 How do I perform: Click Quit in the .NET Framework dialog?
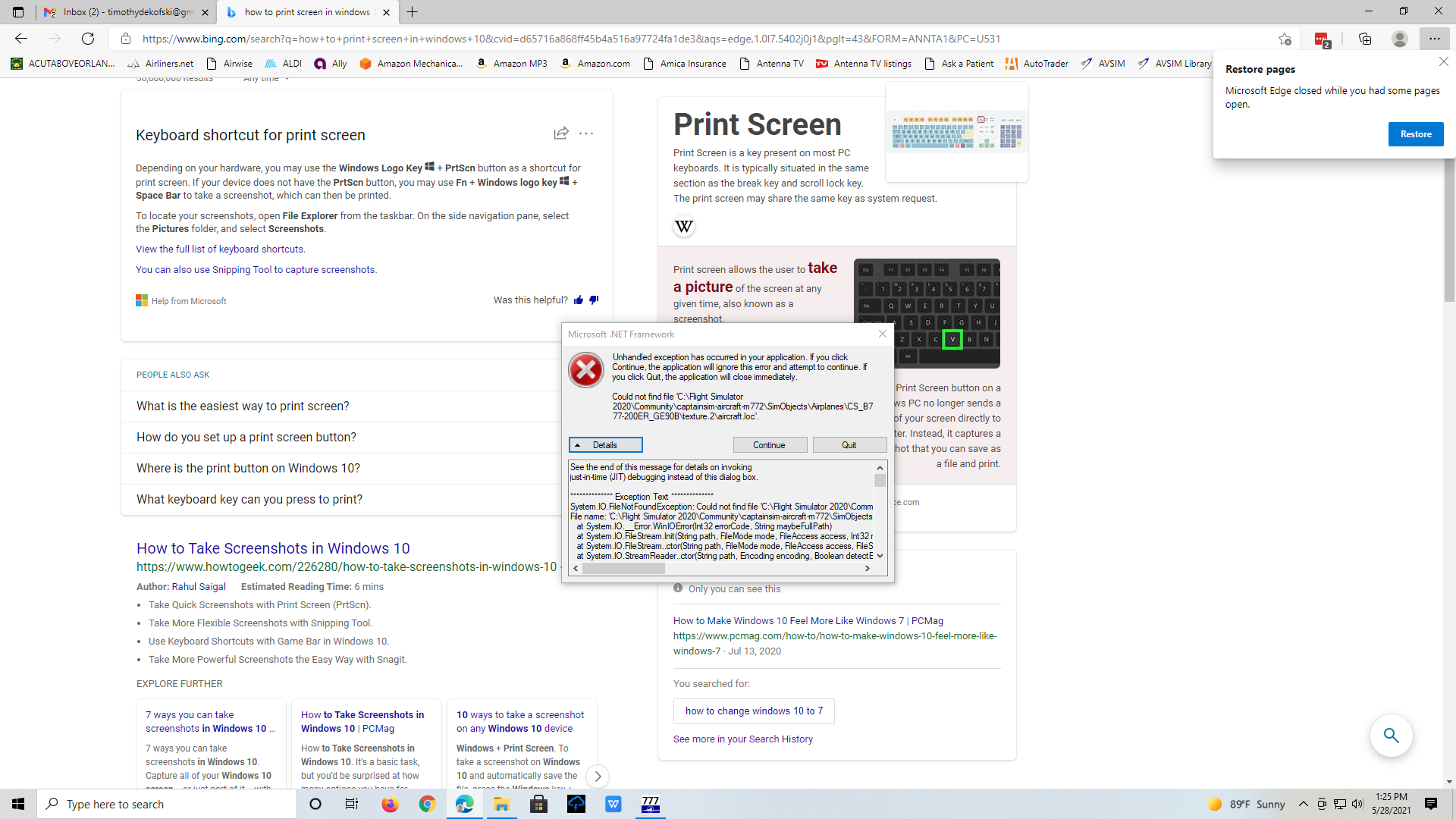pos(849,445)
